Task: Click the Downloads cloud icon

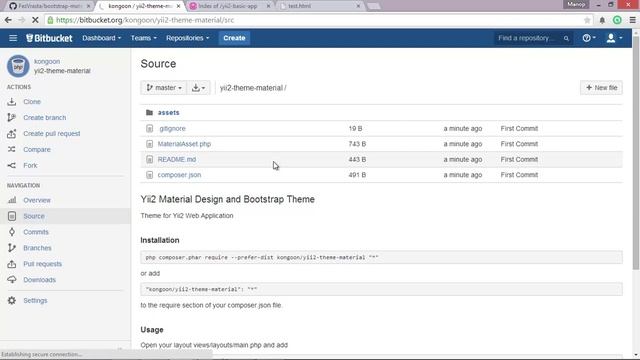Action: [x=12, y=280]
